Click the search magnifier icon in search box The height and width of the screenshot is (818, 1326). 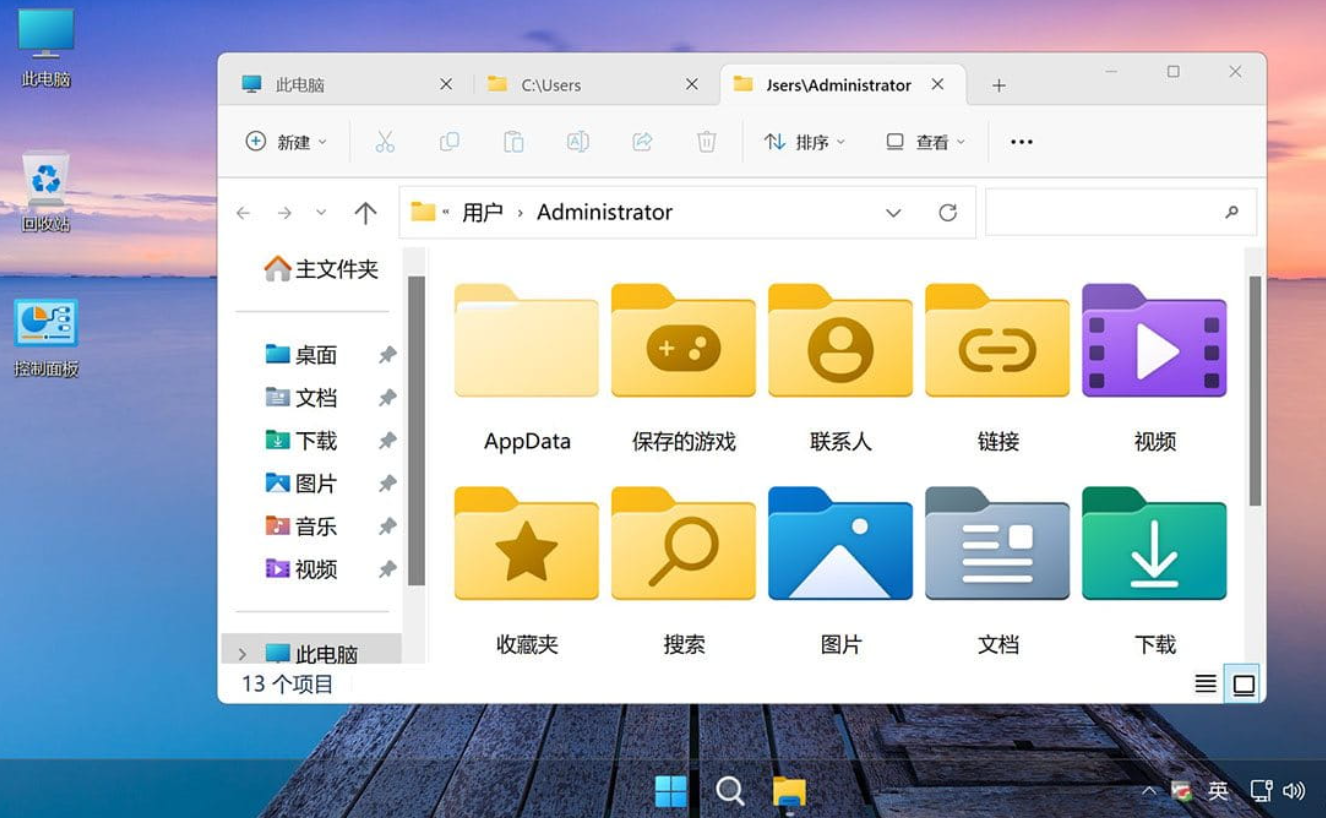[1232, 212]
